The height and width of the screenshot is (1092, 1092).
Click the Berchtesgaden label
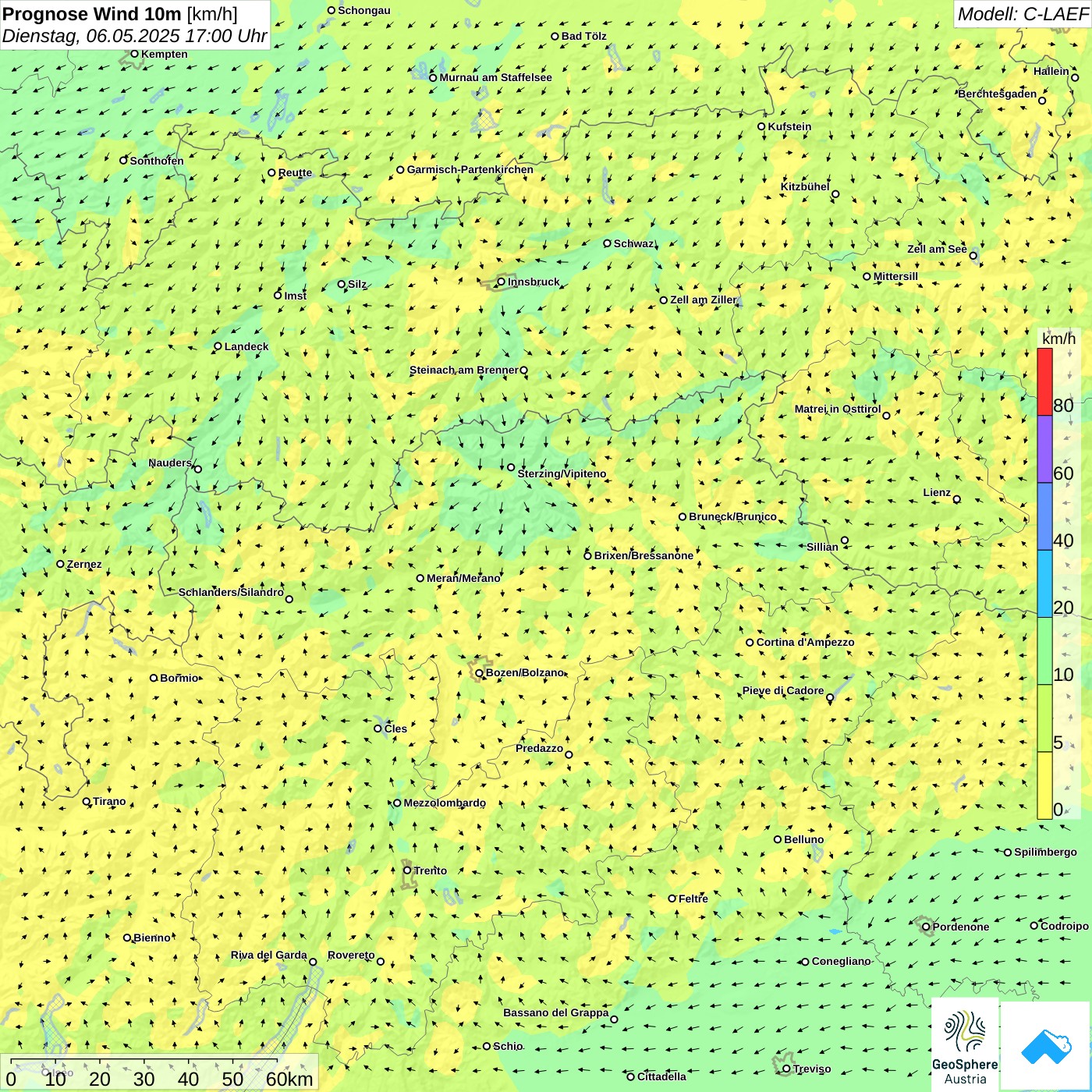pos(998,94)
